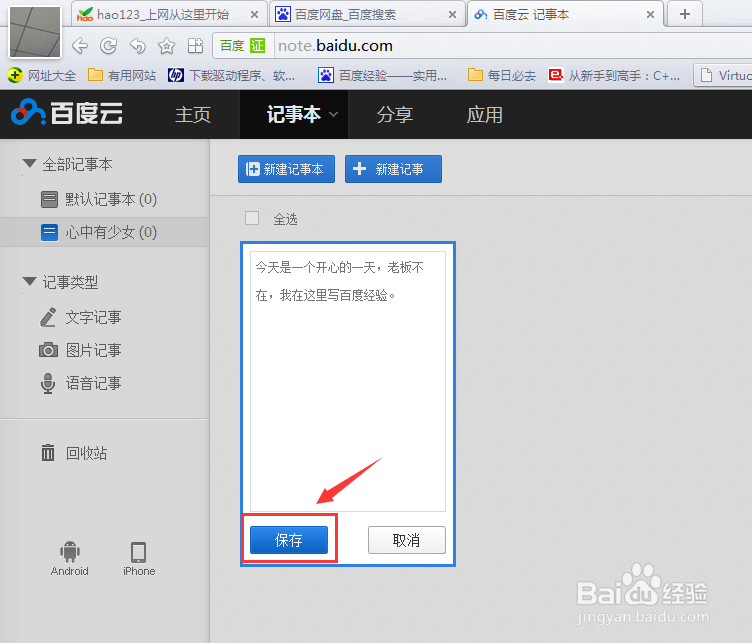Select 心中有少女 (0) notebook
The height and width of the screenshot is (643, 752).
tap(105, 233)
